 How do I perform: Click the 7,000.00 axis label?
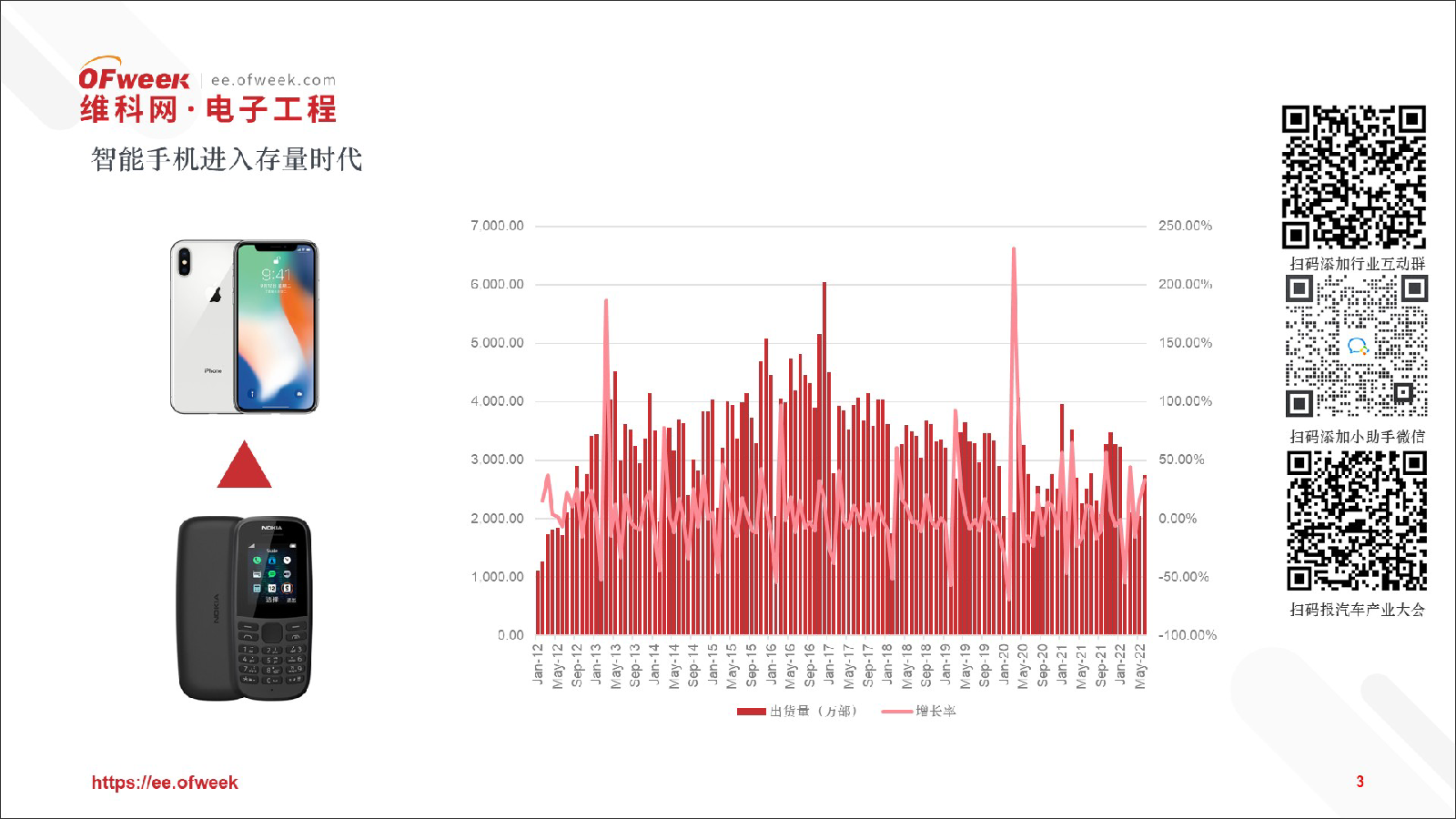(x=497, y=226)
